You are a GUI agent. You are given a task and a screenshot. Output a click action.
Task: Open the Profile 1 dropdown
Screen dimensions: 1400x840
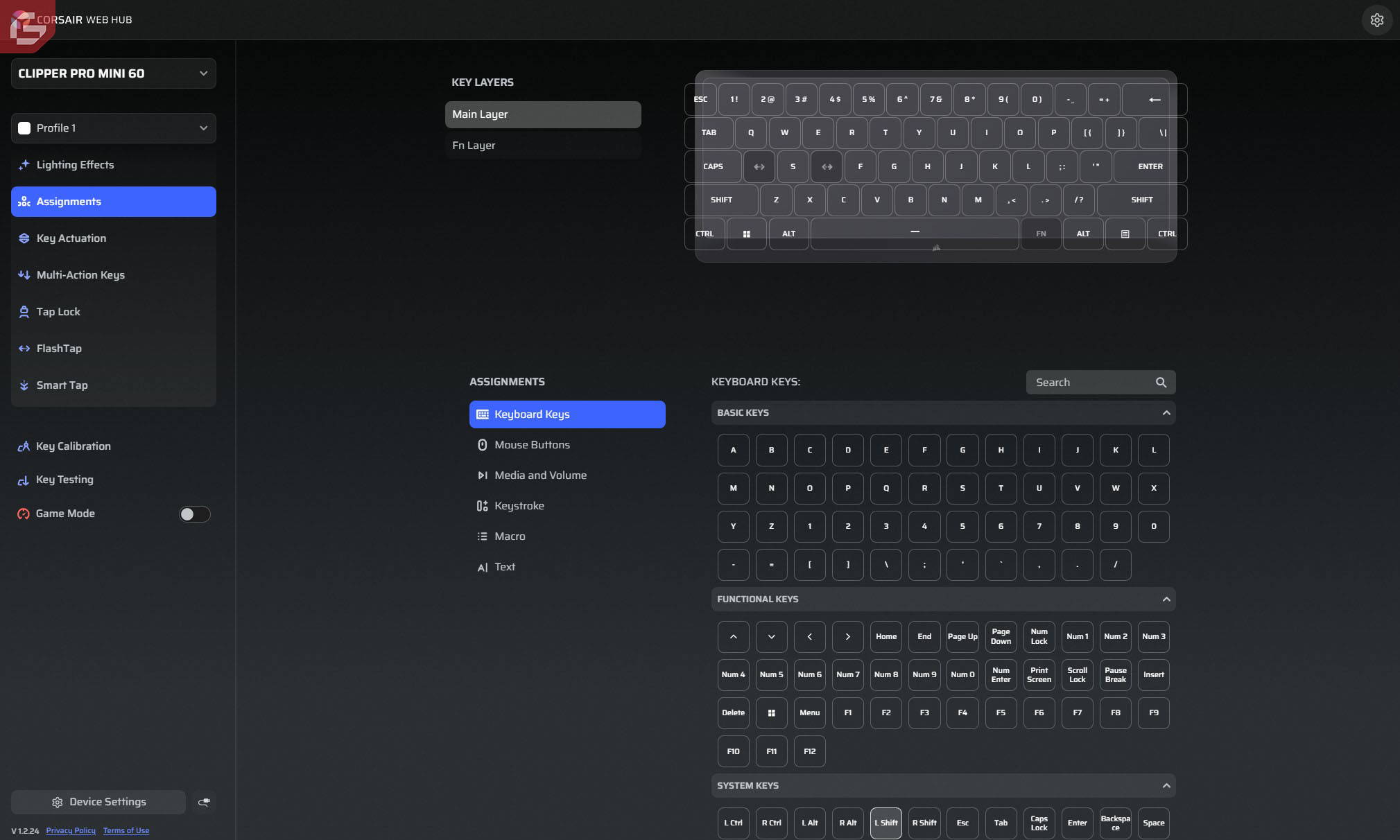(x=114, y=128)
